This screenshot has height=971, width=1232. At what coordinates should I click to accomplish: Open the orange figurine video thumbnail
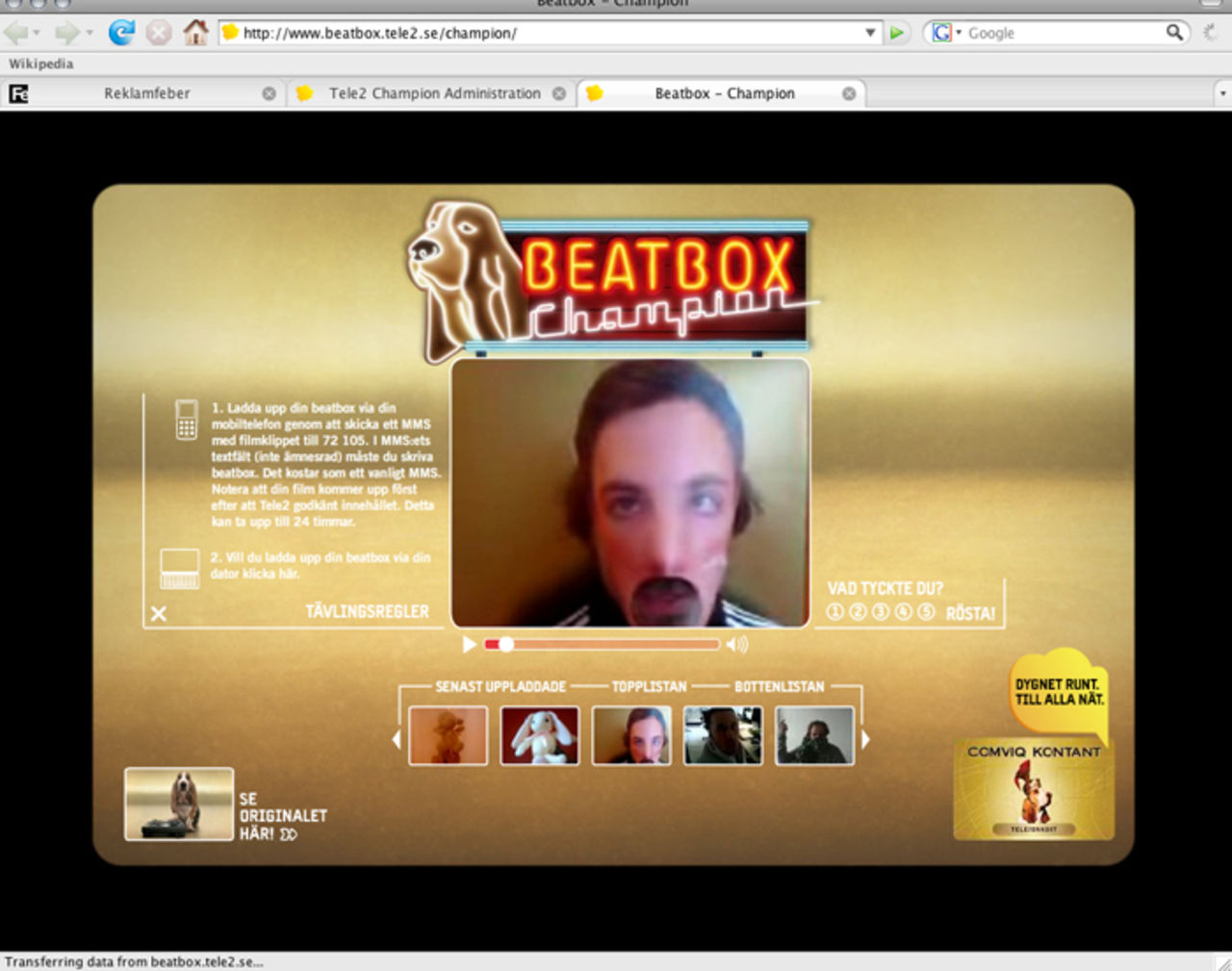pyautogui.click(x=448, y=735)
